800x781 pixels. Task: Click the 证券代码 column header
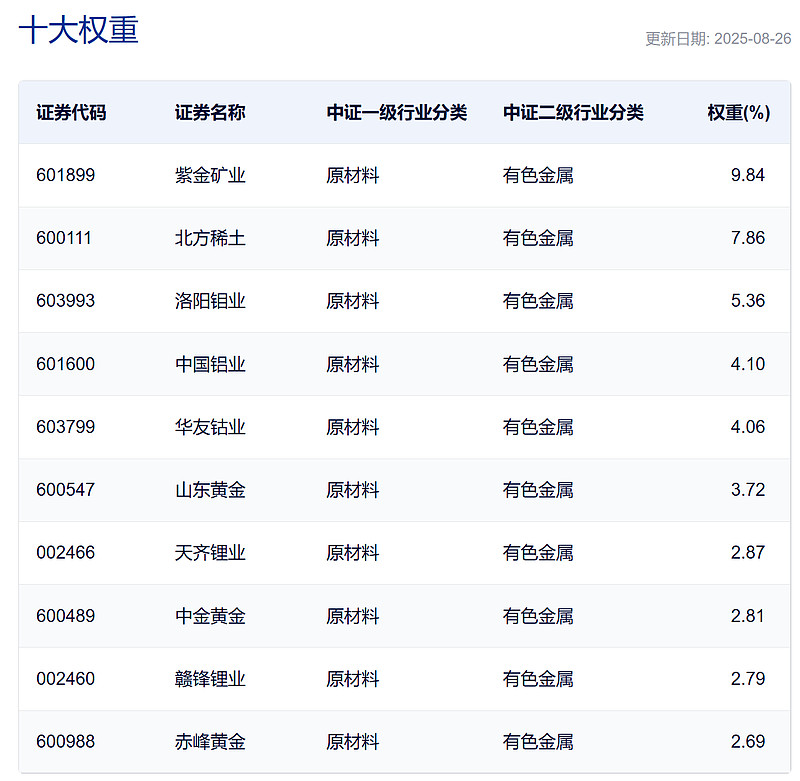pos(71,113)
